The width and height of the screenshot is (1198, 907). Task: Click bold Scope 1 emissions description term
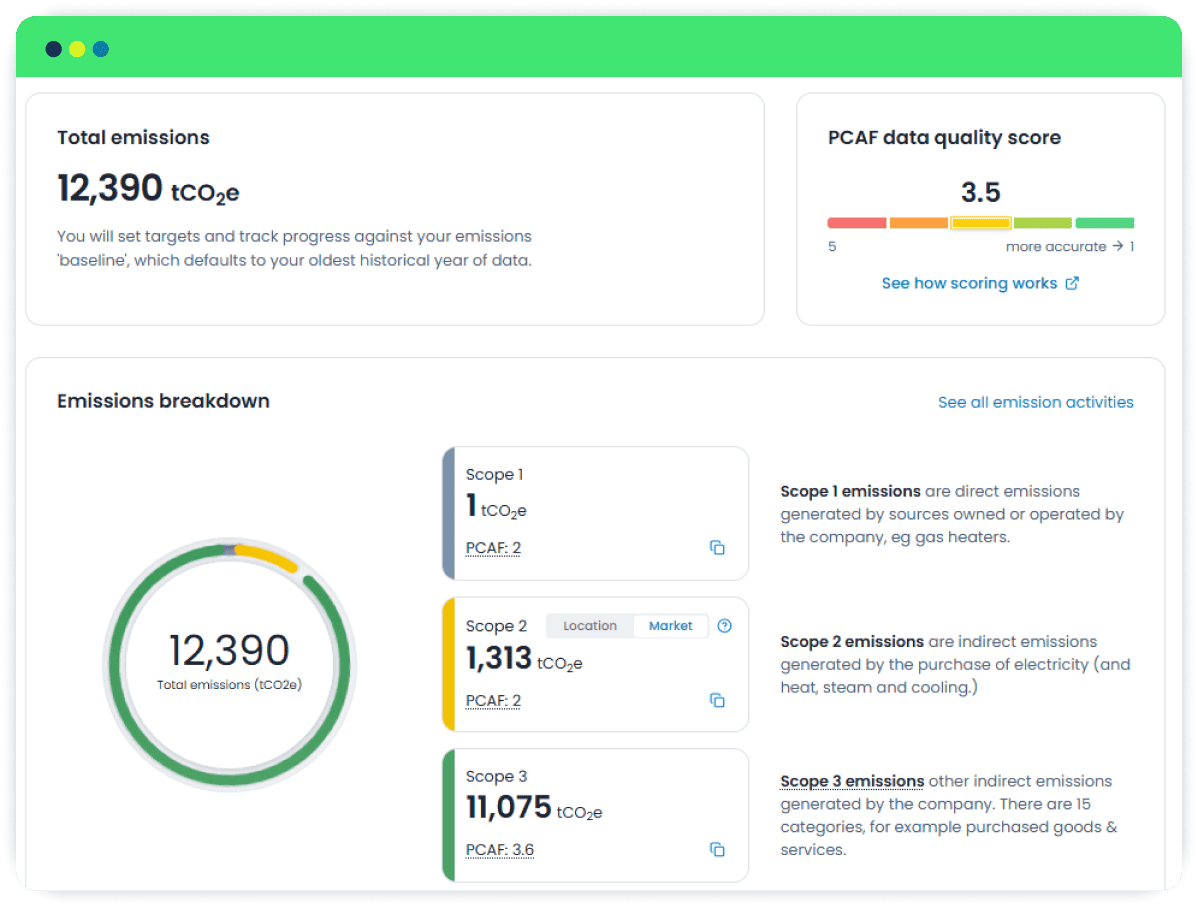[x=850, y=491]
